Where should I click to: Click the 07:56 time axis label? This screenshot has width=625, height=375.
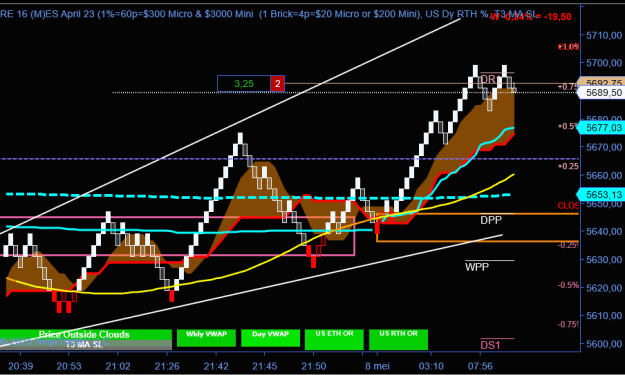coord(480,366)
